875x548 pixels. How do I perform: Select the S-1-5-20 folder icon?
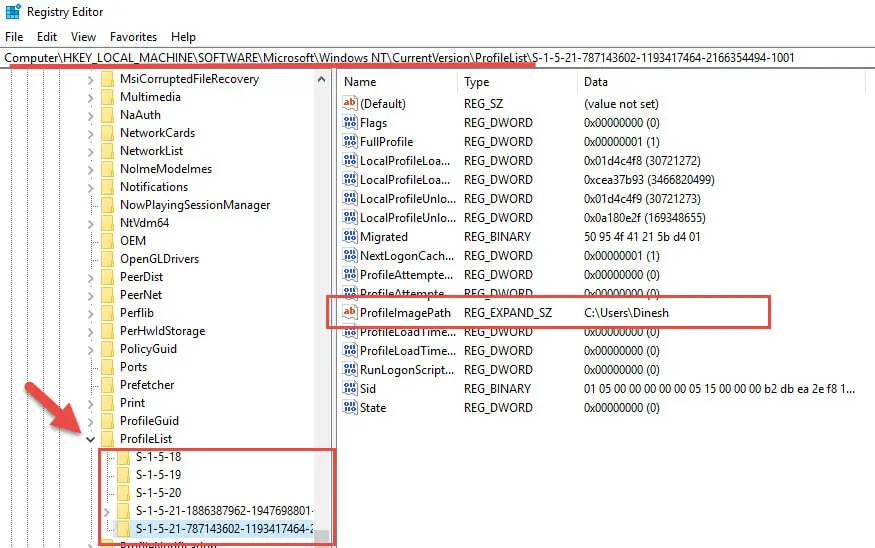(123, 493)
